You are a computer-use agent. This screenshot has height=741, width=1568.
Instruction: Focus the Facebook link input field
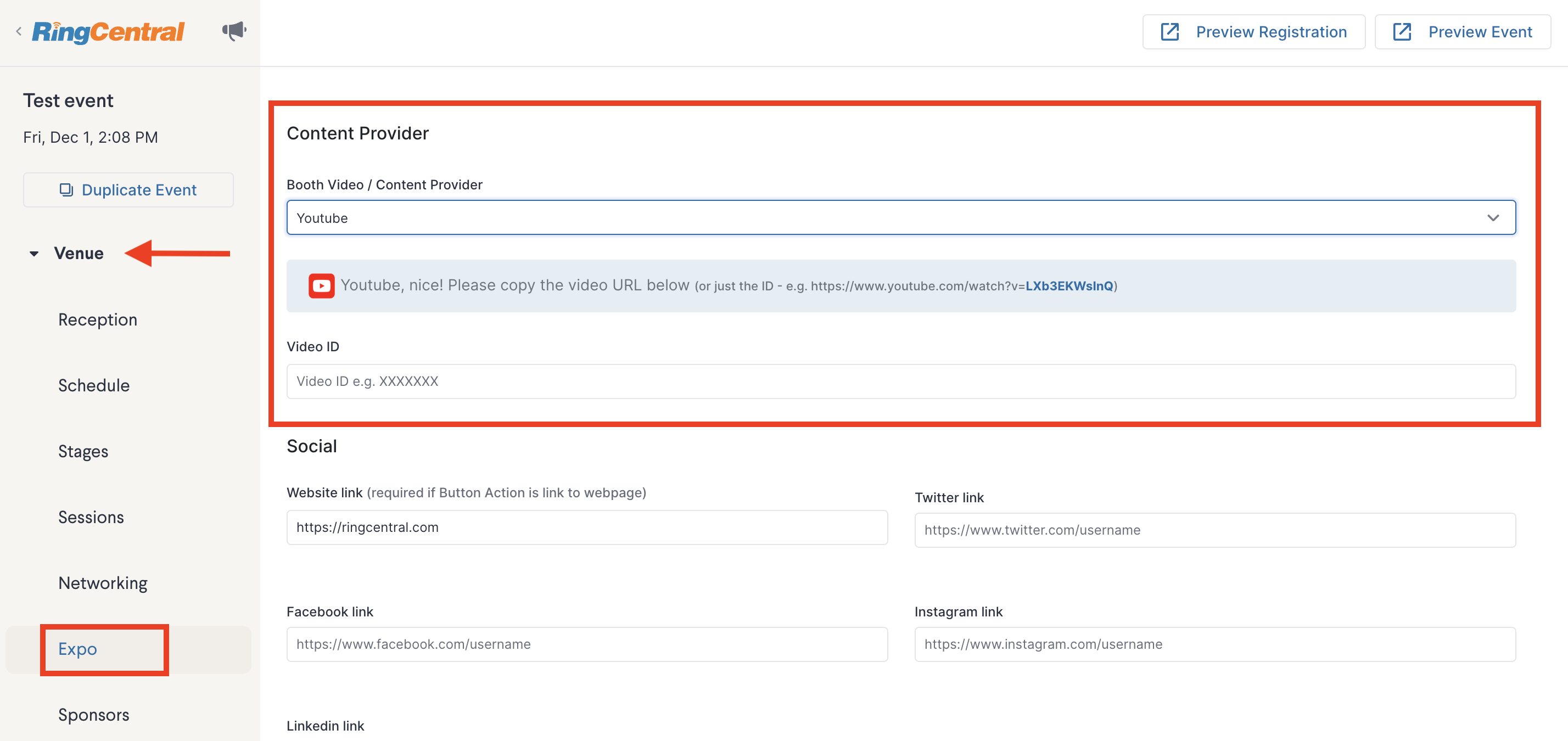coord(587,644)
